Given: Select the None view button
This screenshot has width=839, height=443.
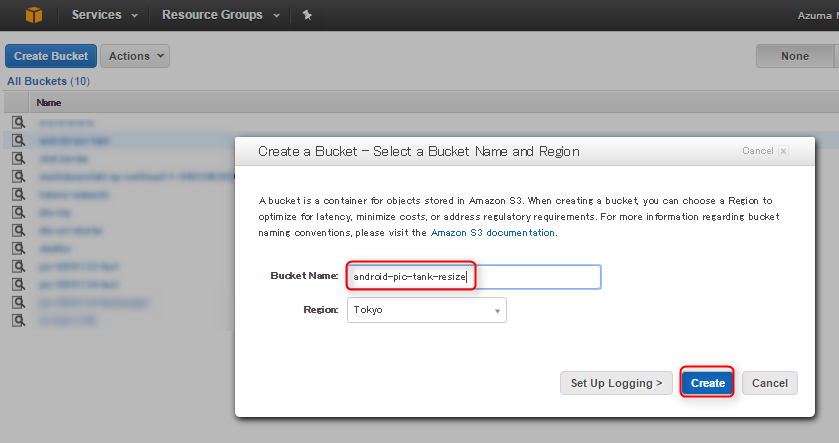Looking at the screenshot, I should (795, 56).
